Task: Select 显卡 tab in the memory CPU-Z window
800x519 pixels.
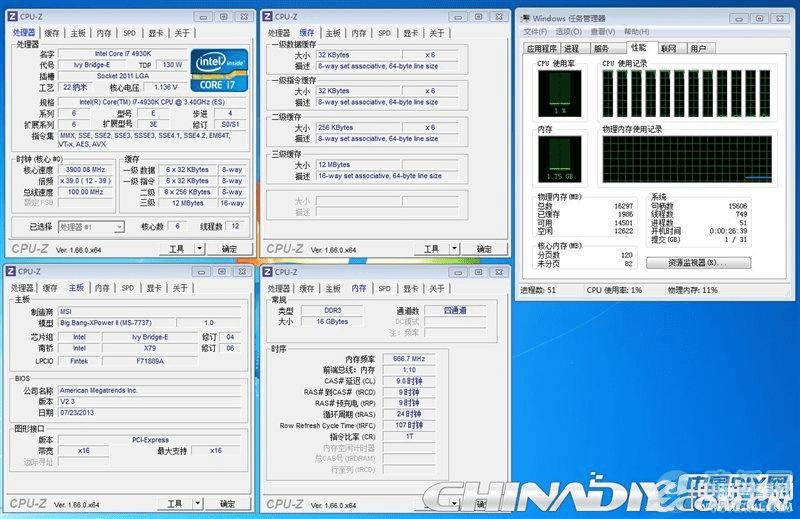Action: coord(411,288)
